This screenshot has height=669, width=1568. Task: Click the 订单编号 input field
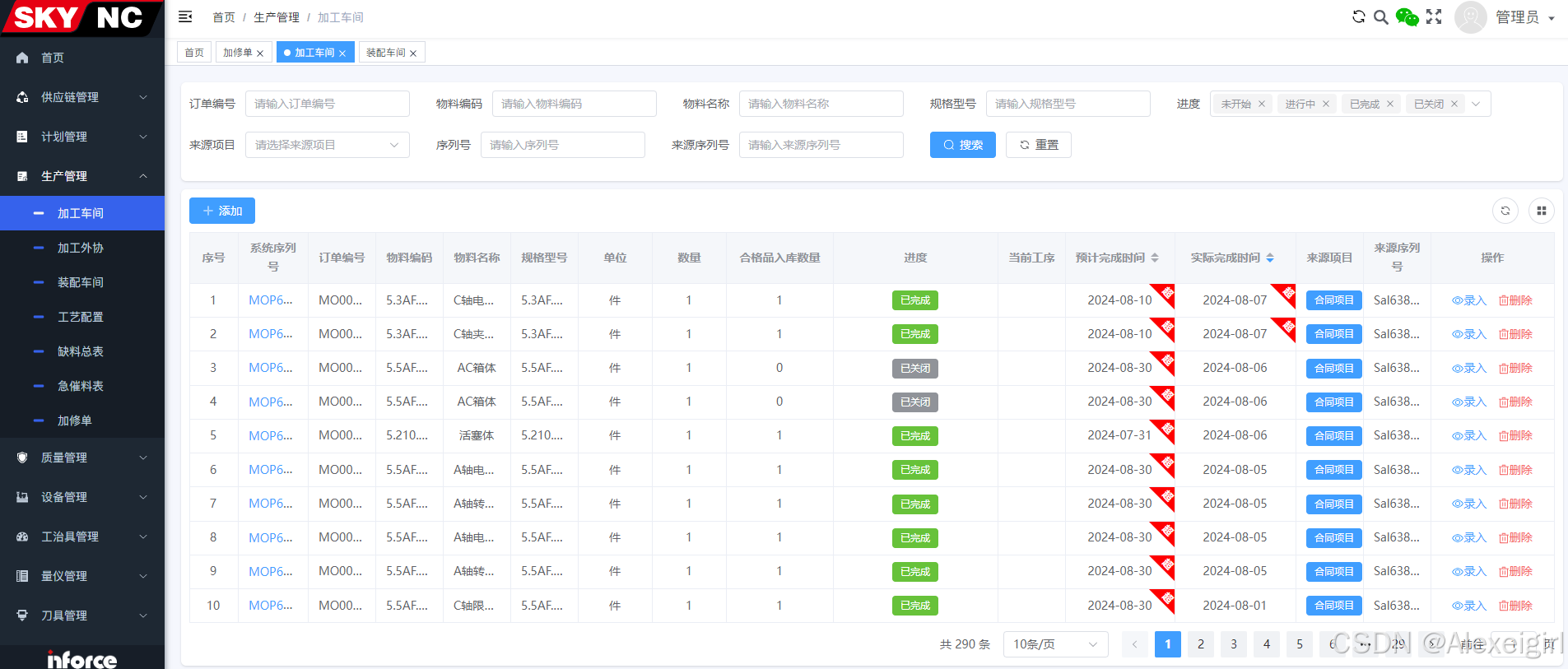[328, 104]
